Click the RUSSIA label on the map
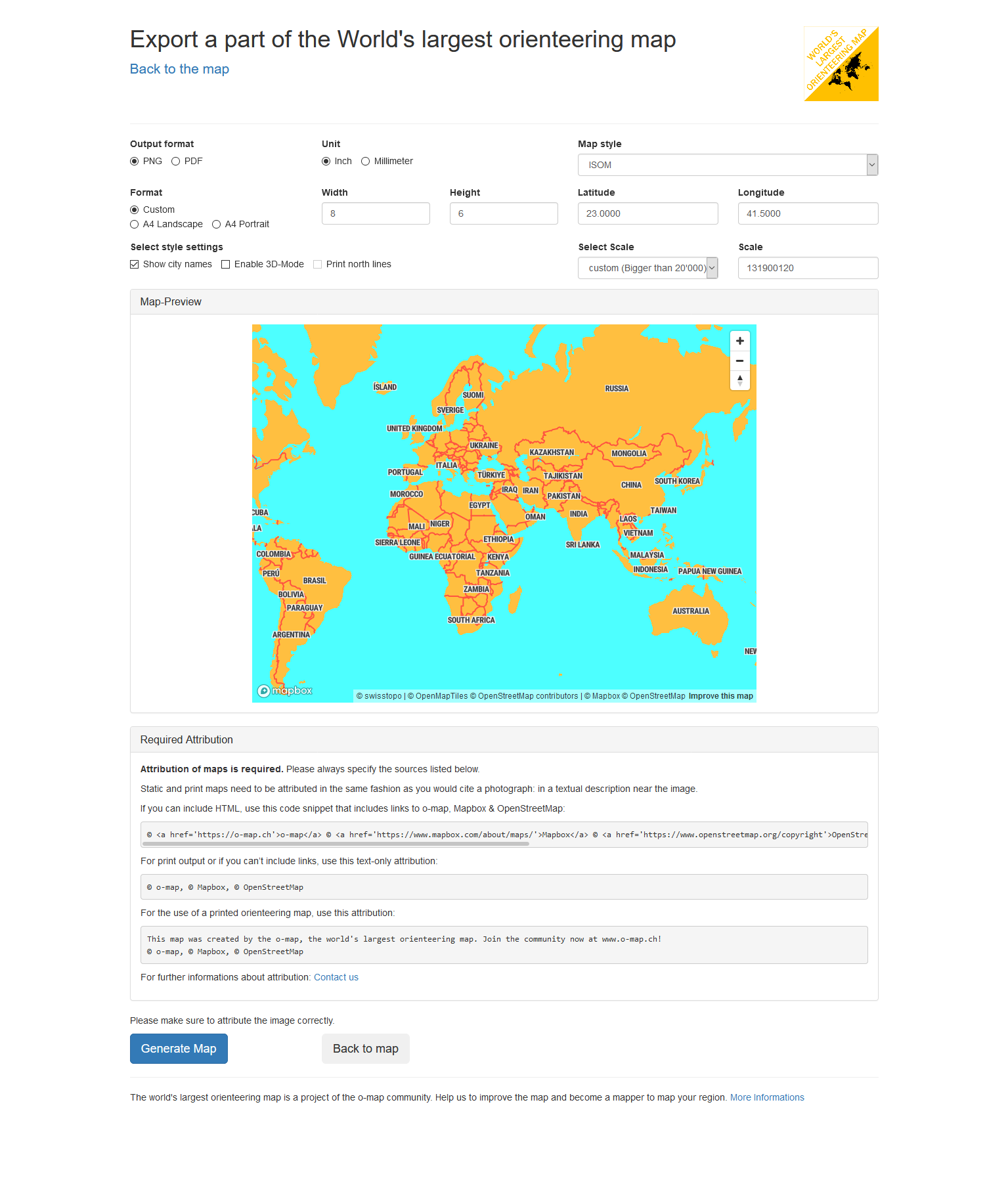This screenshot has height=1182, width=1008. pos(617,389)
